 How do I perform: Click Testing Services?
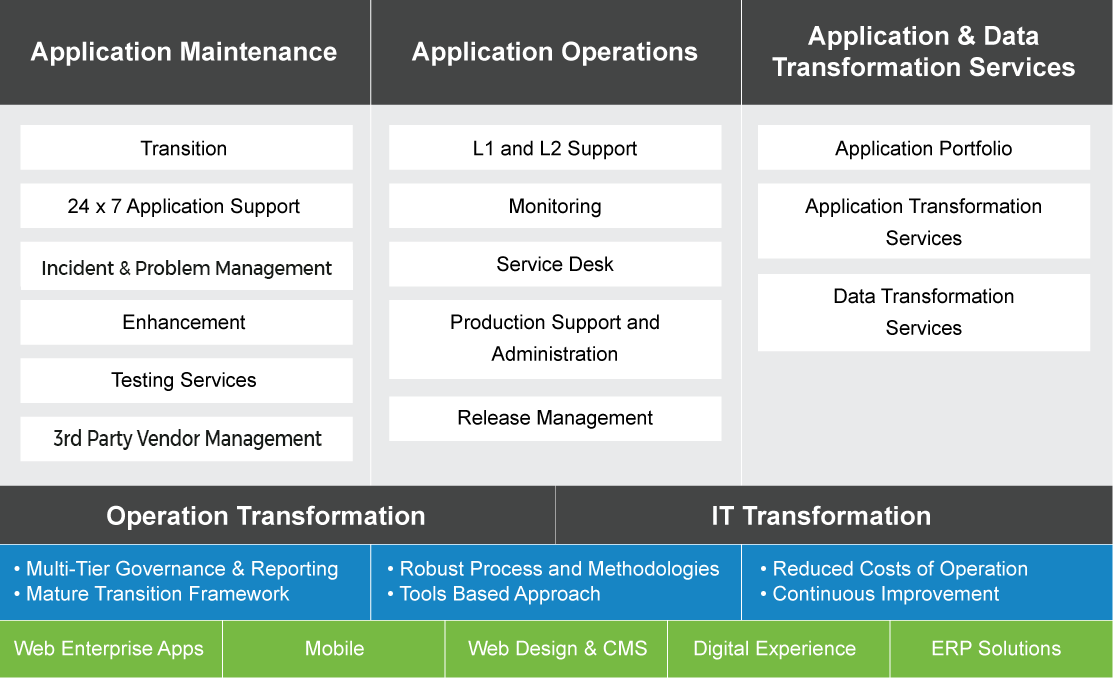click(185, 380)
